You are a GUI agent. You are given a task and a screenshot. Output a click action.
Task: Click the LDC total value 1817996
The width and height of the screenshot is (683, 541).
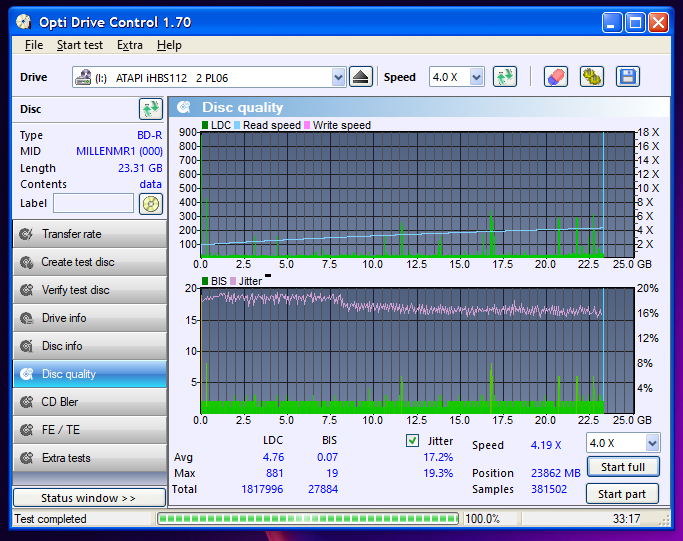[x=262, y=489]
